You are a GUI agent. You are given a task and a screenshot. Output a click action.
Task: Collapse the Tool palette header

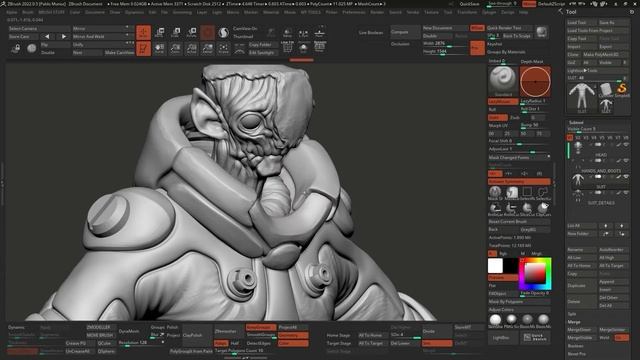pyautogui.click(x=571, y=12)
